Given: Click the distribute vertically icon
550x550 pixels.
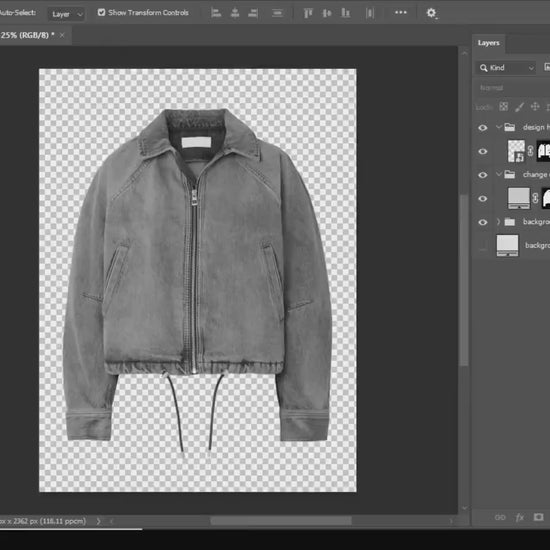Looking at the screenshot, I should pyautogui.click(x=277, y=13).
